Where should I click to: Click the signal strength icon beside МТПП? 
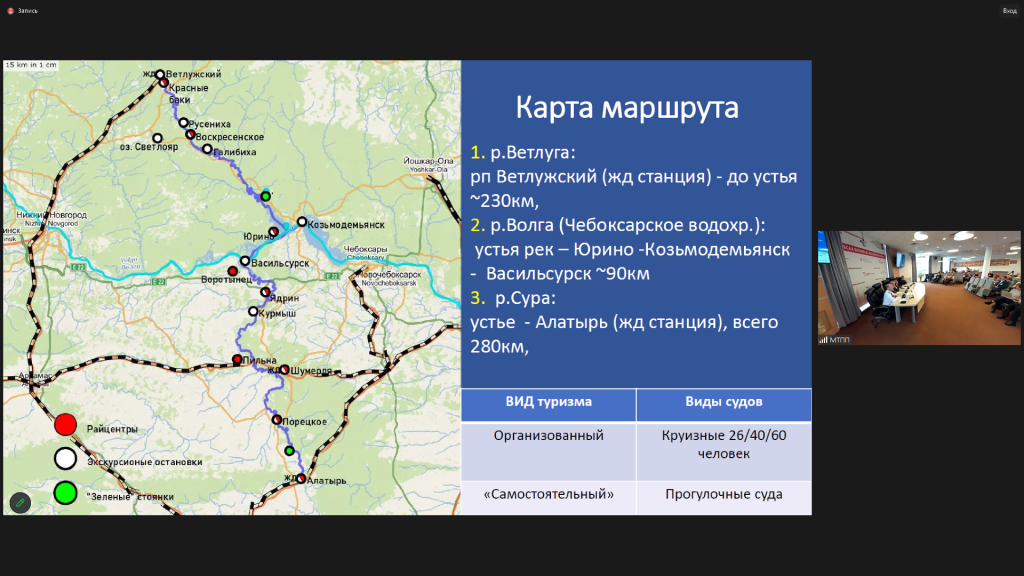point(824,340)
